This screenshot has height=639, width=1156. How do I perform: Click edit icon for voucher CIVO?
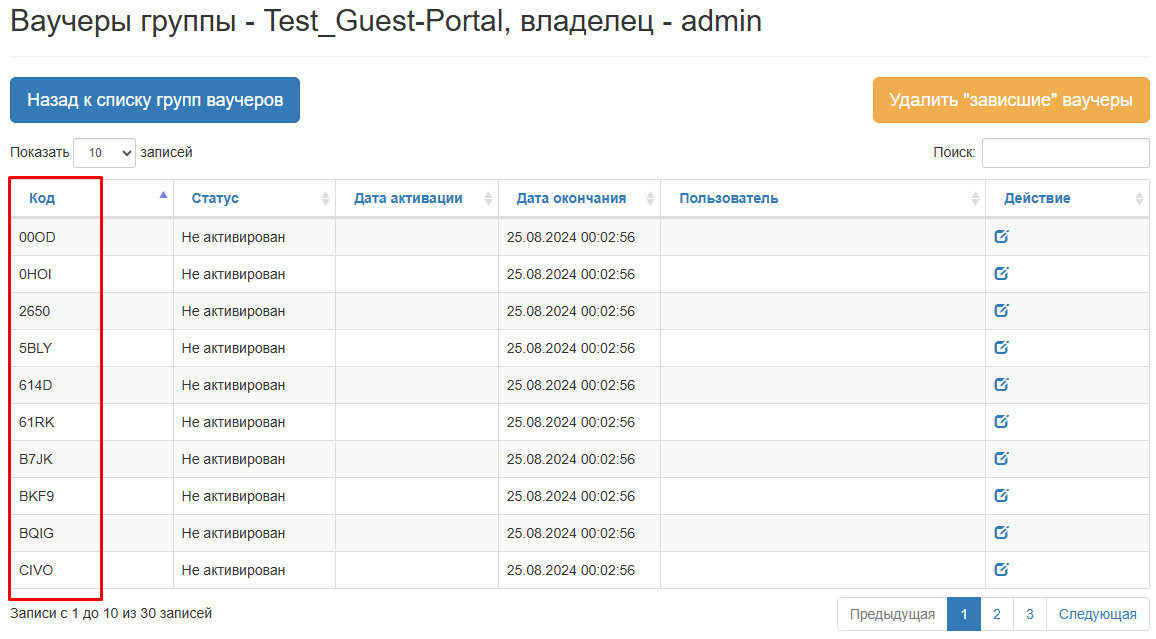[x=1001, y=570]
